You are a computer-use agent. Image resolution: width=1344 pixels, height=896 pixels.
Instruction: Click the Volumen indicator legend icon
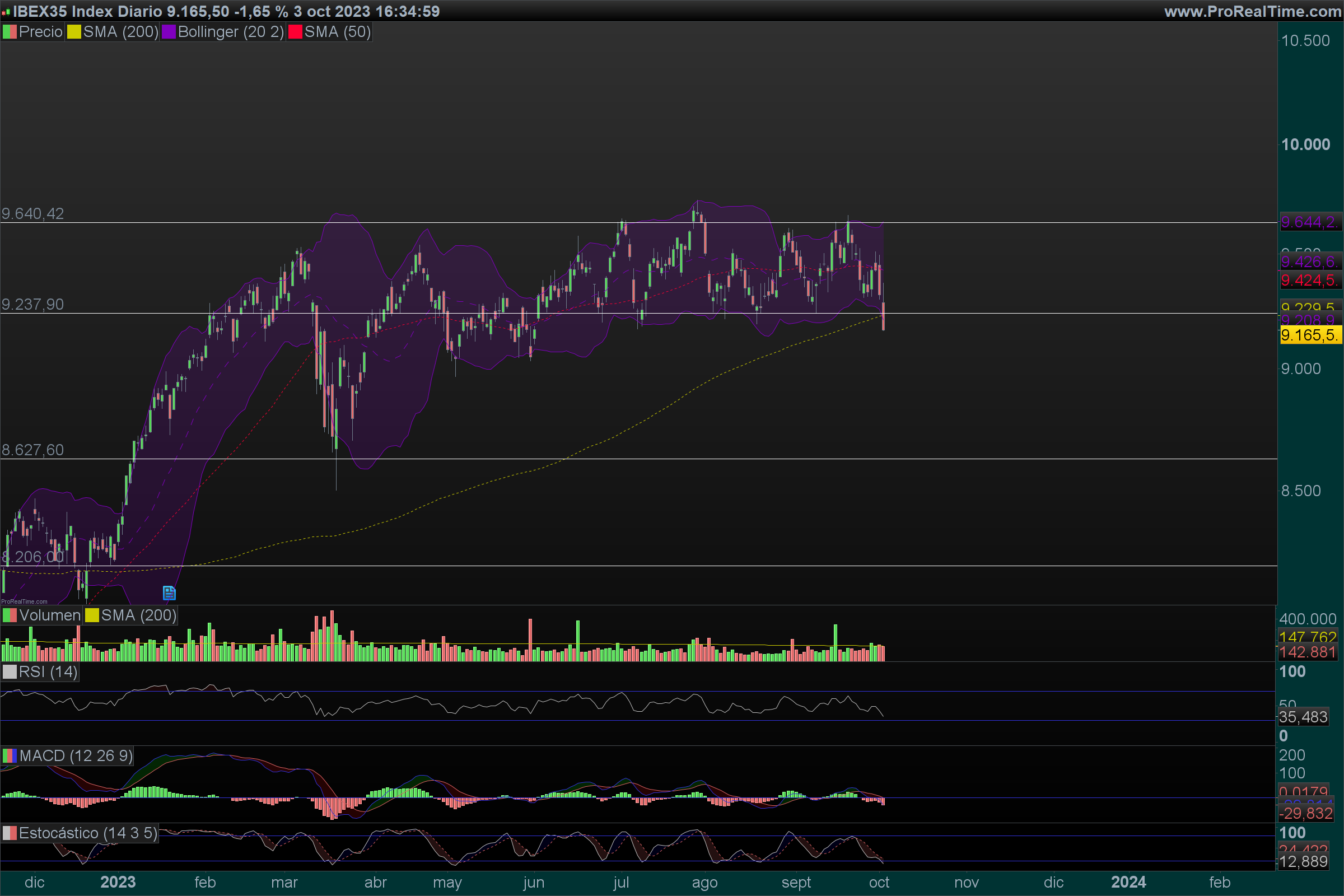point(10,615)
